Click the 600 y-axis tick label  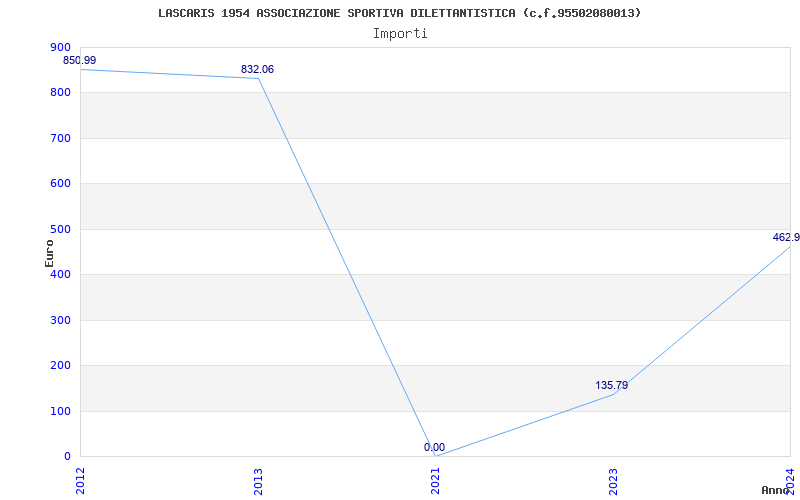60,184
